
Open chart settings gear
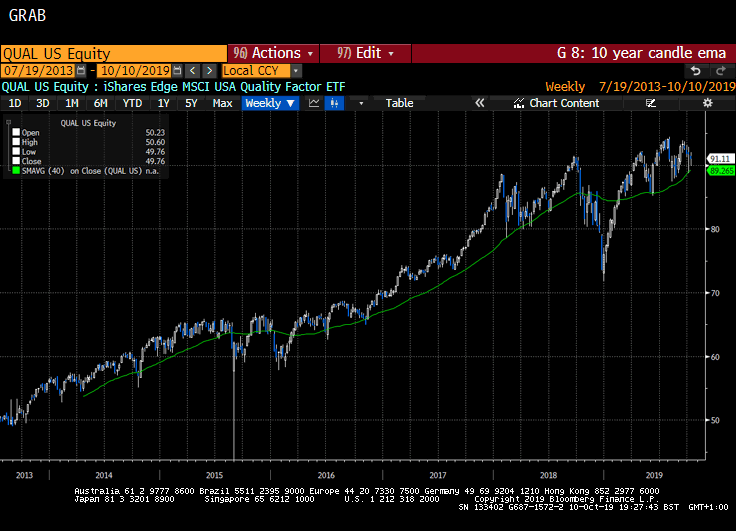click(x=707, y=103)
